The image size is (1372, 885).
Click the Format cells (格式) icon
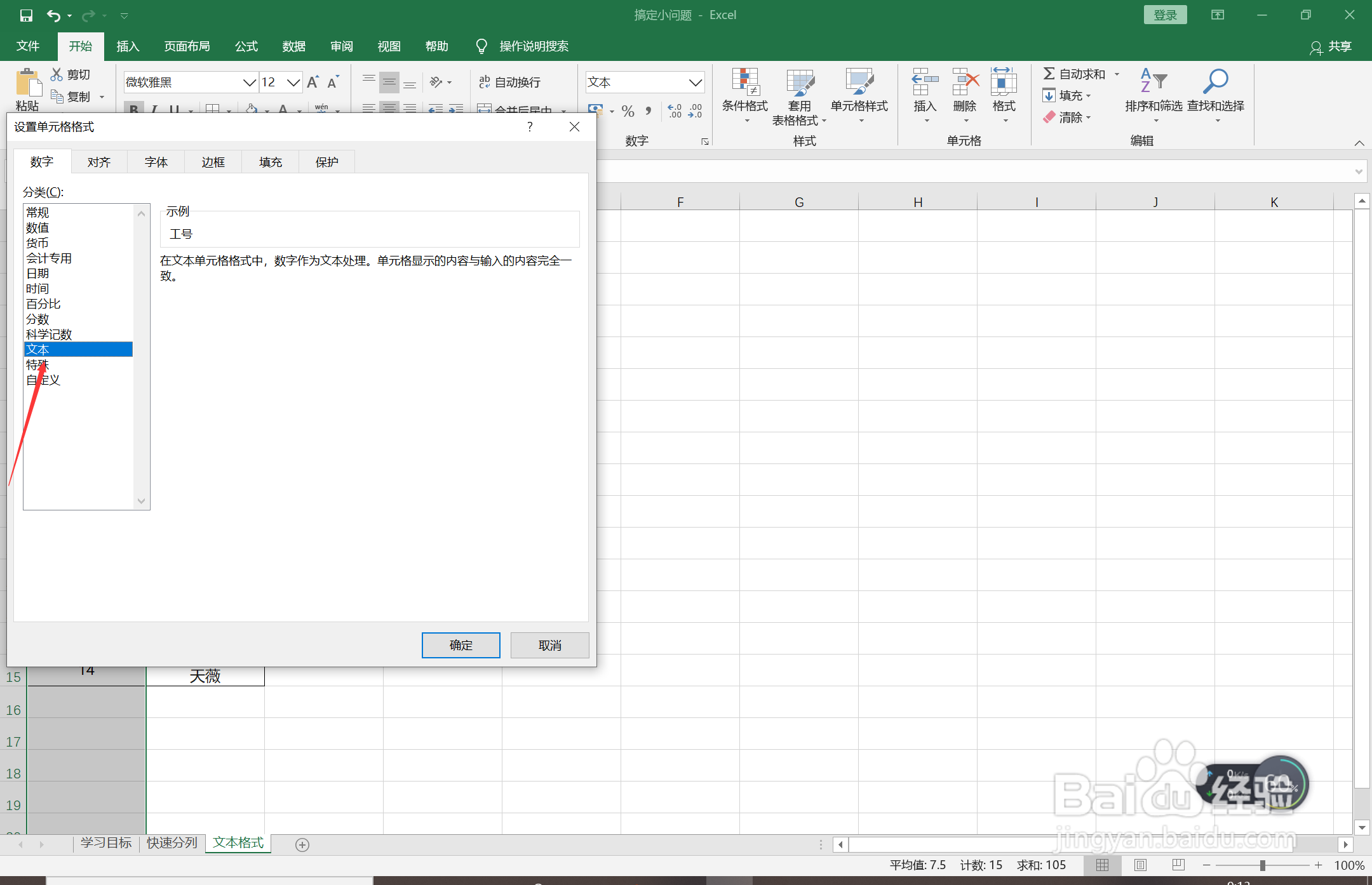1004,82
